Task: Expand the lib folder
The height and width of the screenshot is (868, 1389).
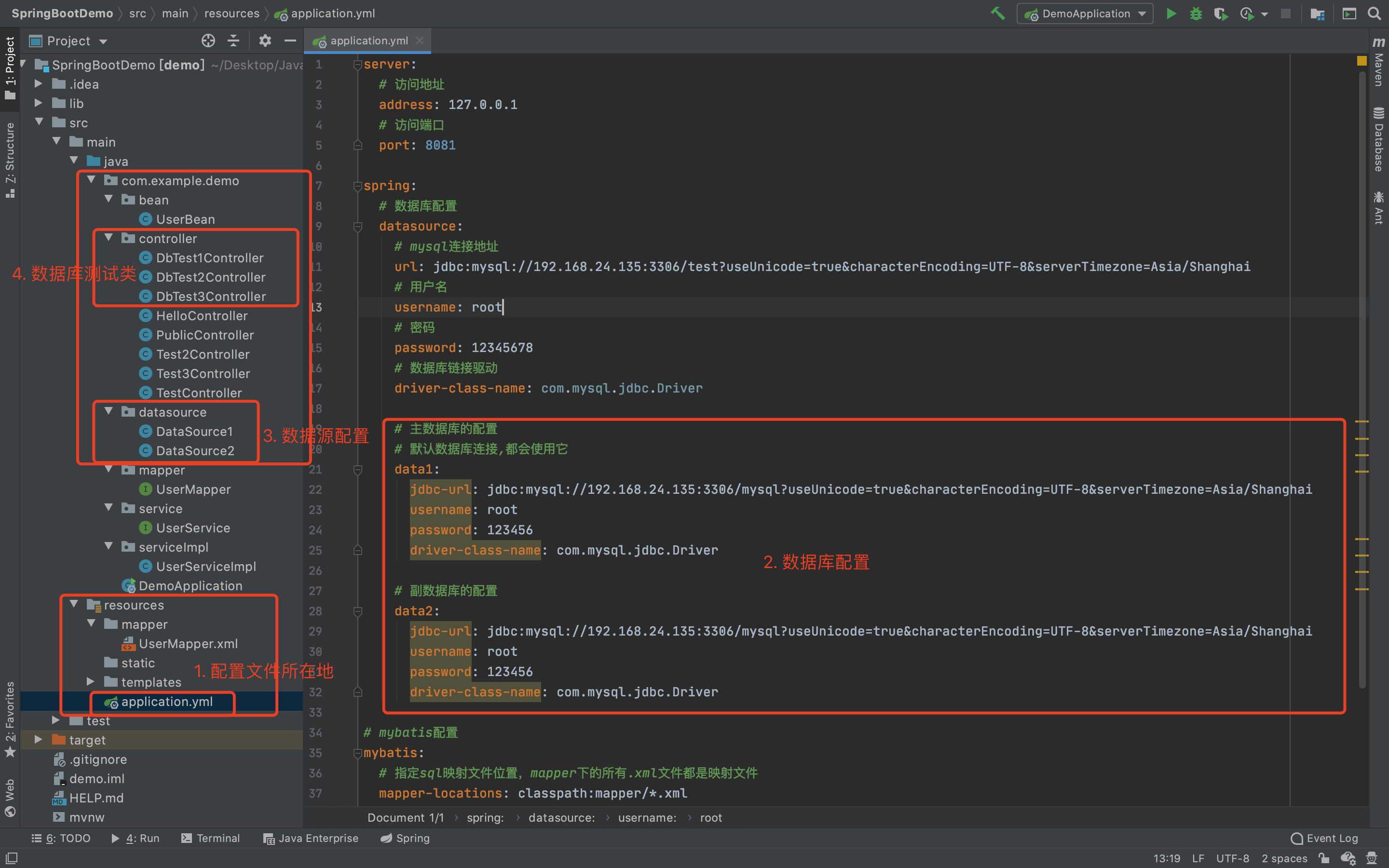Action: click(38, 103)
